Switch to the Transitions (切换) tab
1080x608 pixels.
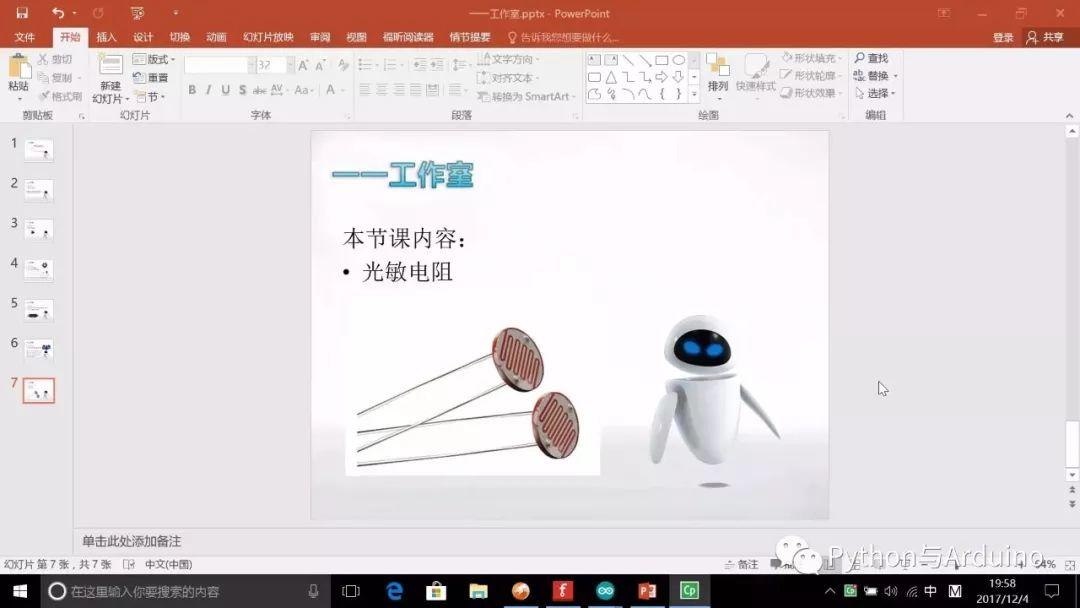tap(179, 37)
